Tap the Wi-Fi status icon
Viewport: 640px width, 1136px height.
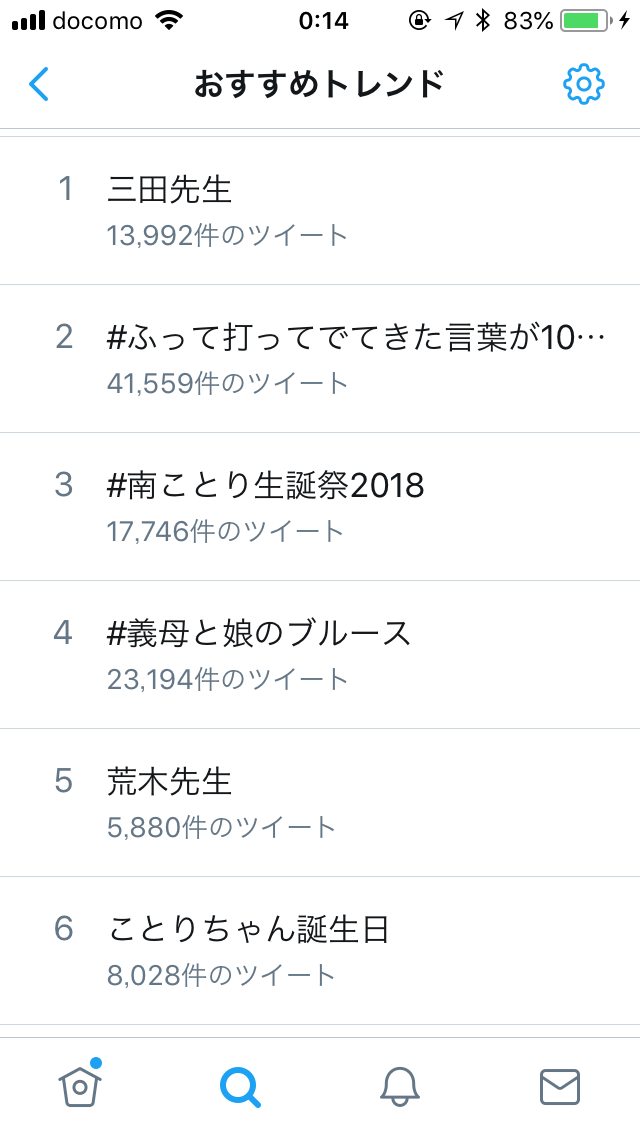(x=170, y=21)
